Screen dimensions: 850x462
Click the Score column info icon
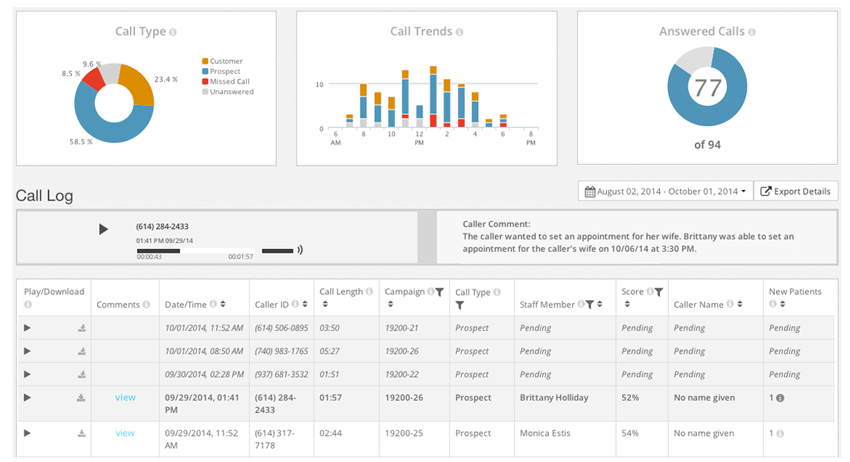click(x=649, y=291)
